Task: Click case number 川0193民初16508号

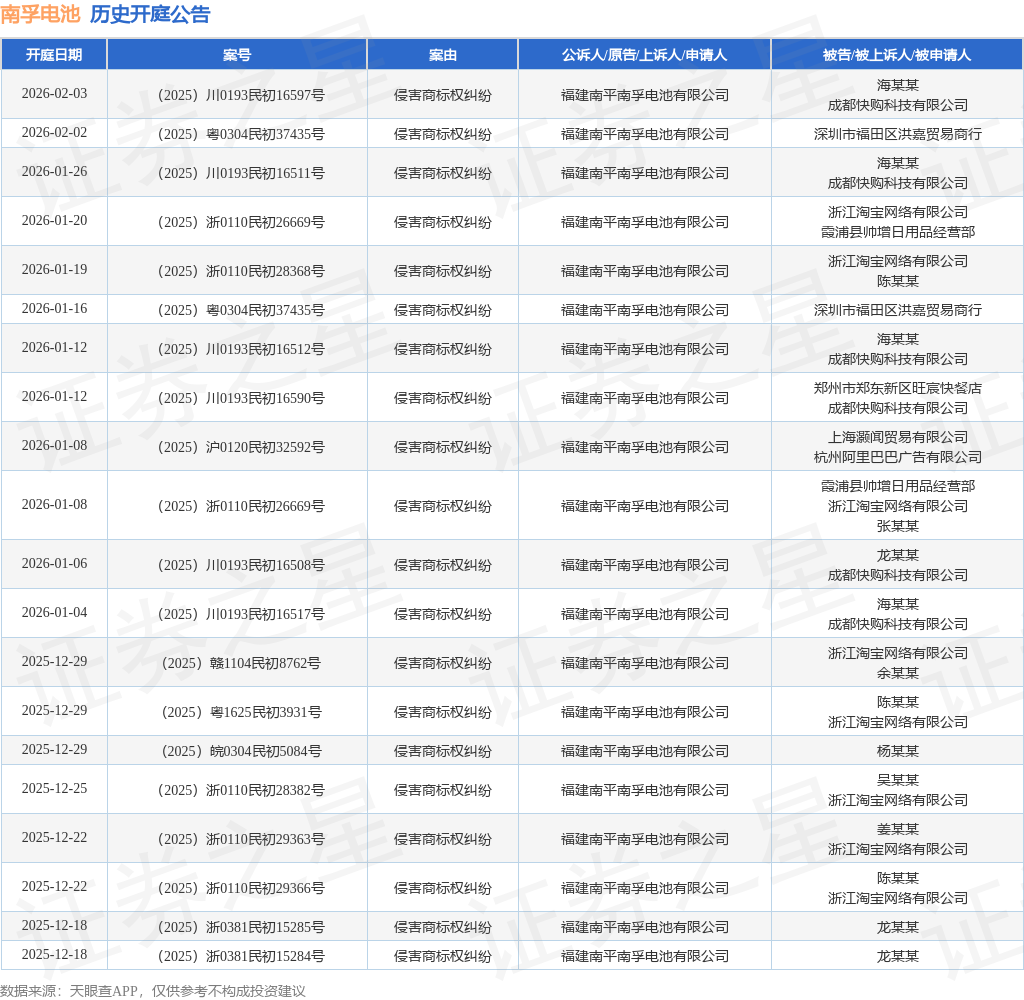Action: coord(242,566)
